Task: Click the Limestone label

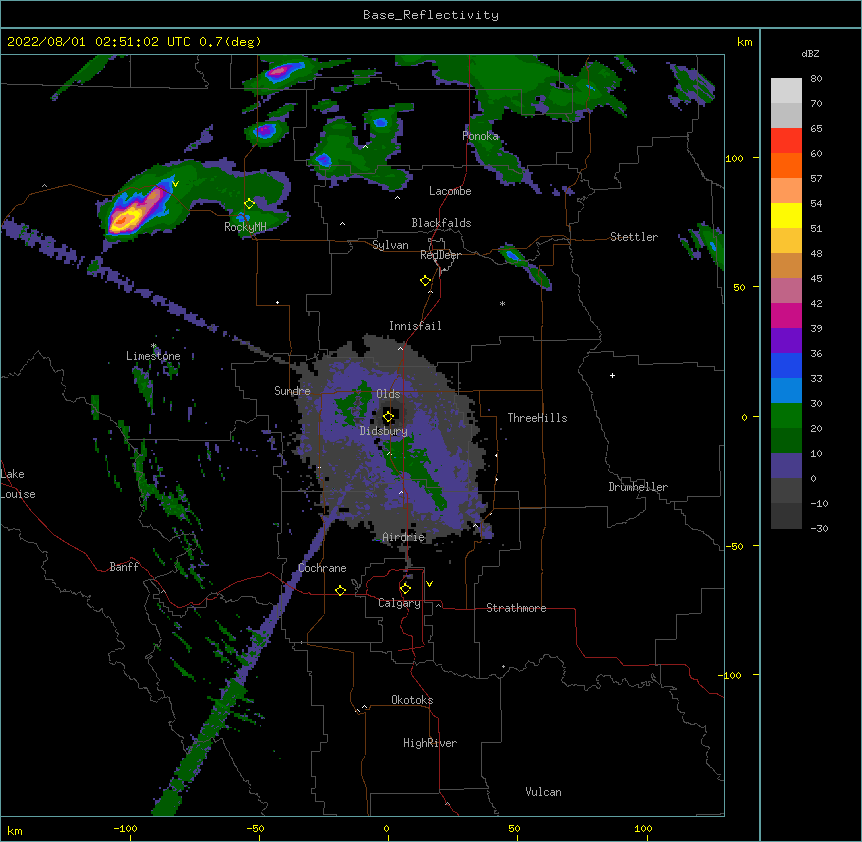Action: coord(153,356)
